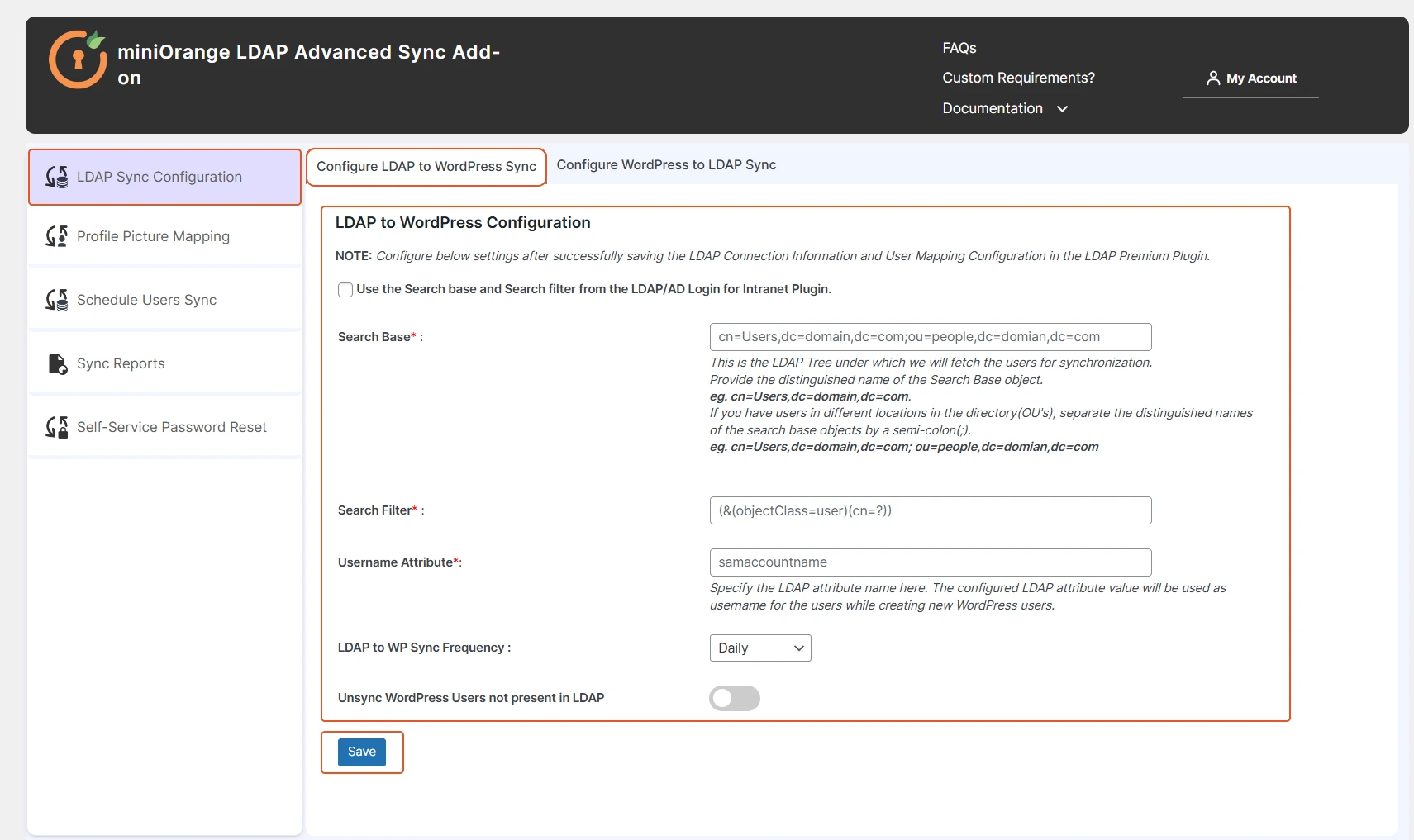Select LDAP Sync Configuration menu item
The width and height of the screenshot is (1414, 840).
(164, 177)
